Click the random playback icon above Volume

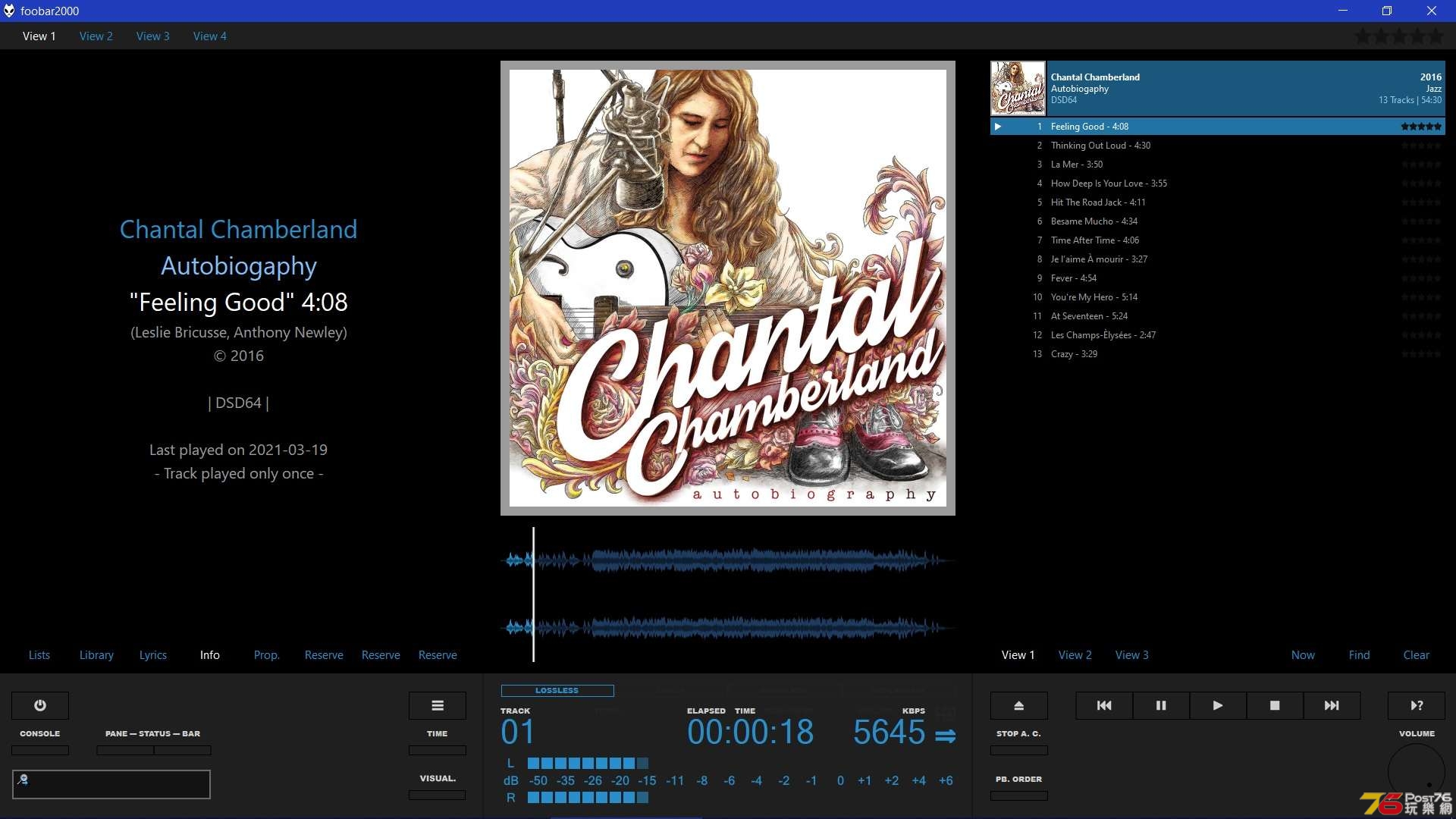[x=1417, y=705]
